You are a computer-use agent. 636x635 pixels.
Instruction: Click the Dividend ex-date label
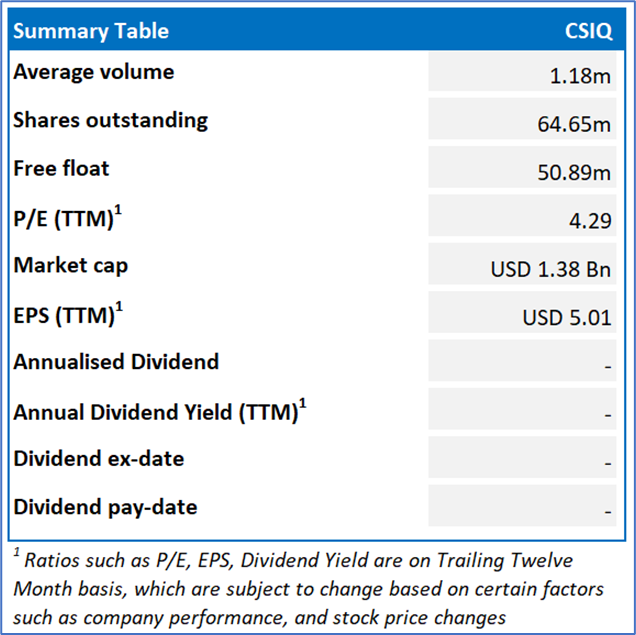pyautogui.click(x=98, y=459)
